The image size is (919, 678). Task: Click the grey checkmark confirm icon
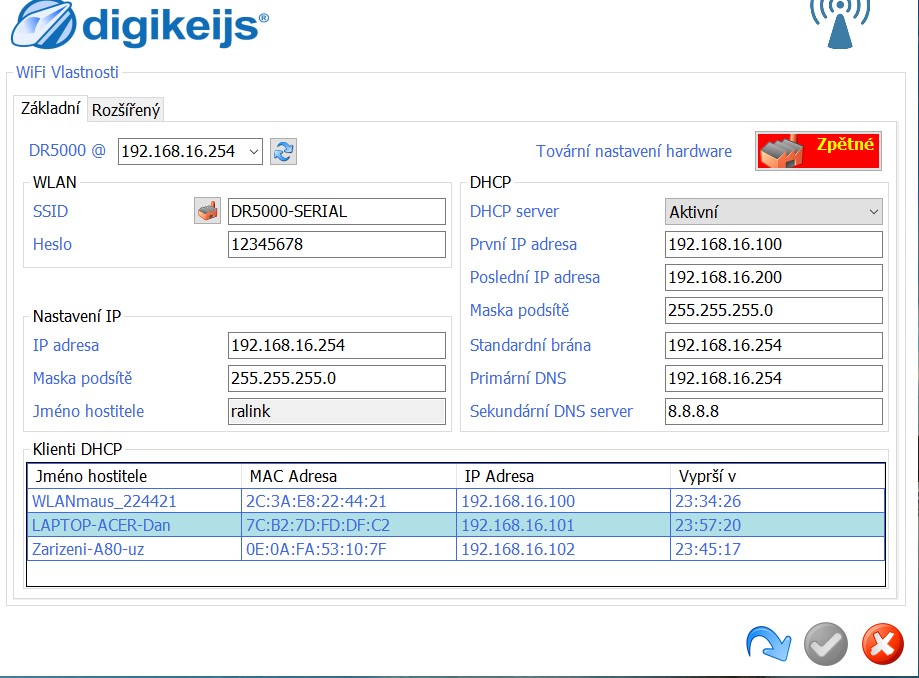[x=825, y=643]
